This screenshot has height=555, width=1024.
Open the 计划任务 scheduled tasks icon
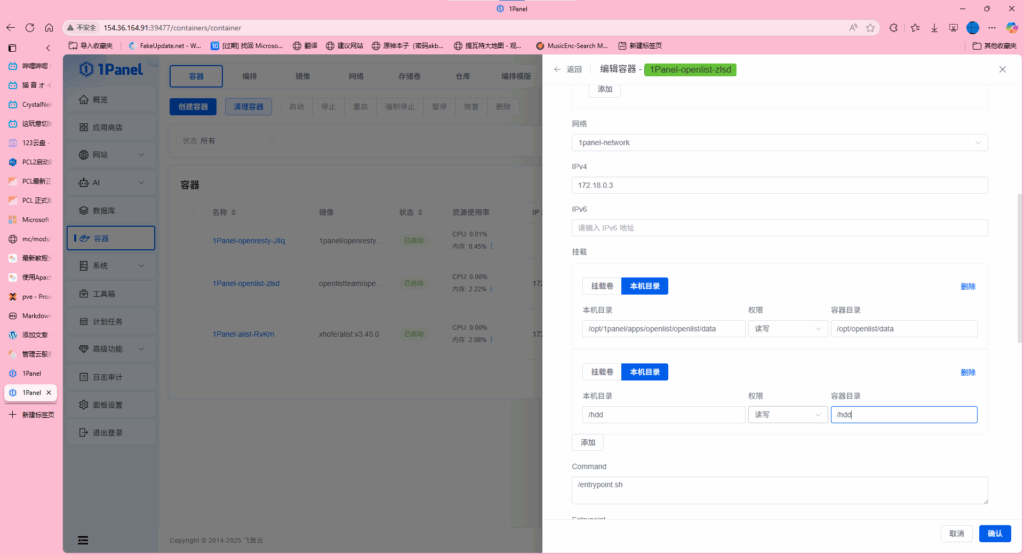click(84, 321)
